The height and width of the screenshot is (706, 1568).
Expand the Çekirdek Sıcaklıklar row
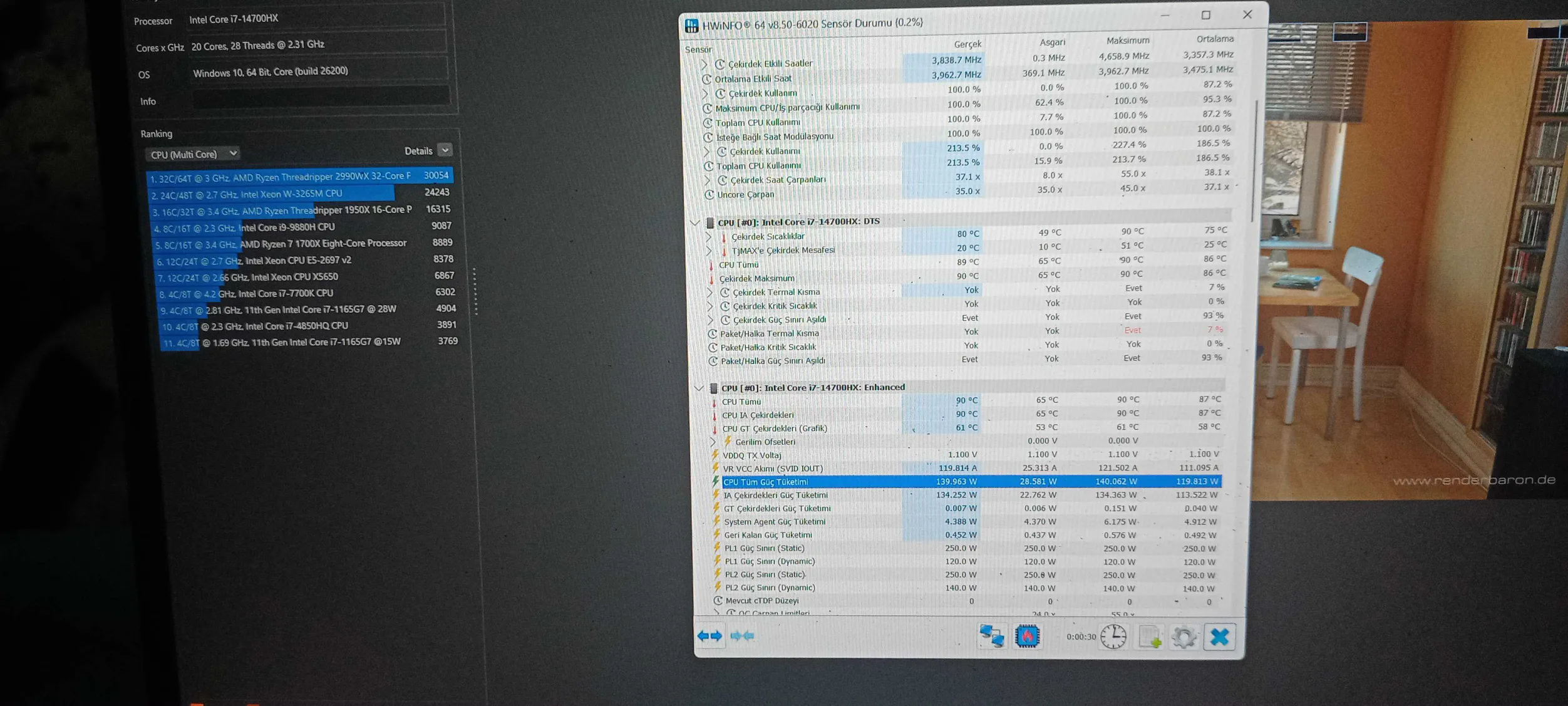tap(709, 237)
